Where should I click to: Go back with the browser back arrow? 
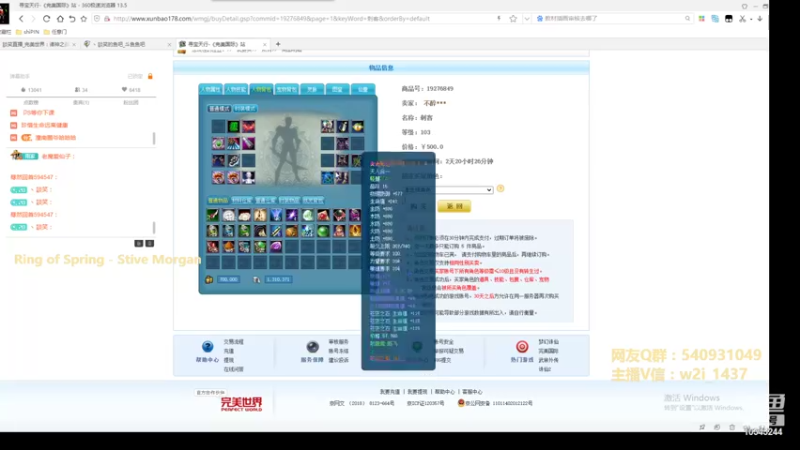click(x=21, y=18)
